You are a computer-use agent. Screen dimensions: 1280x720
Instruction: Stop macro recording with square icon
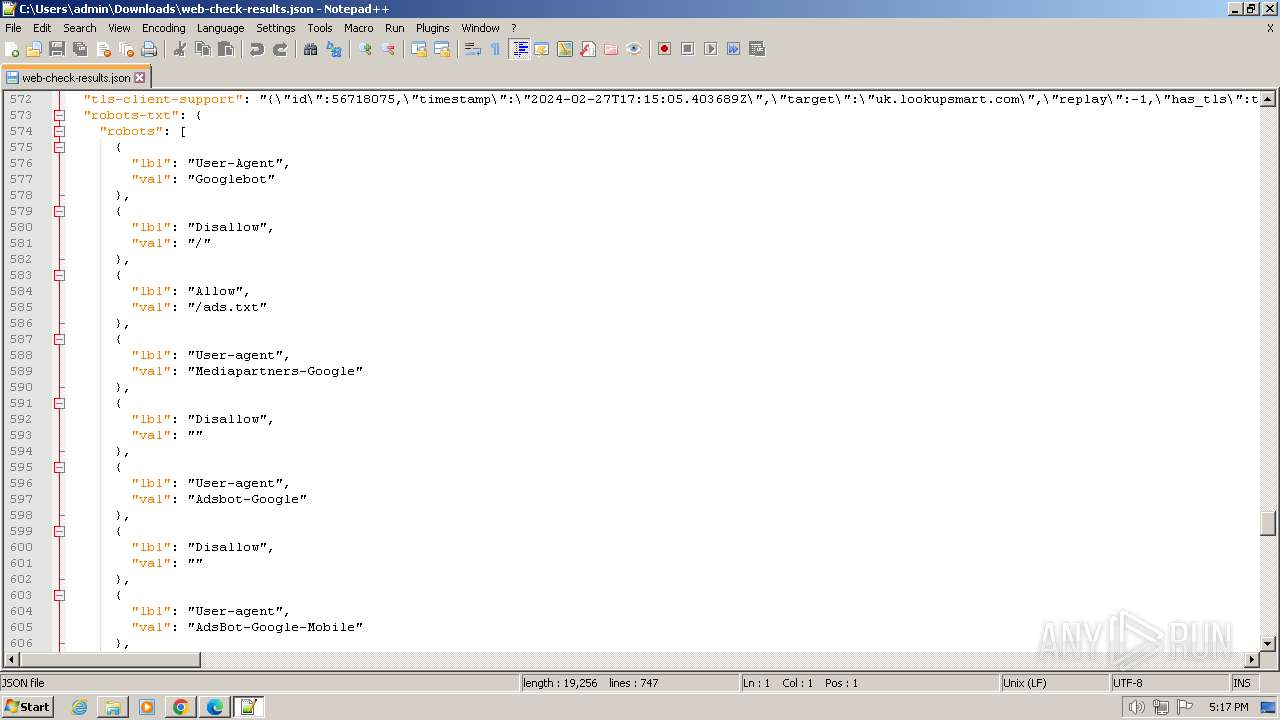[688, 49]
